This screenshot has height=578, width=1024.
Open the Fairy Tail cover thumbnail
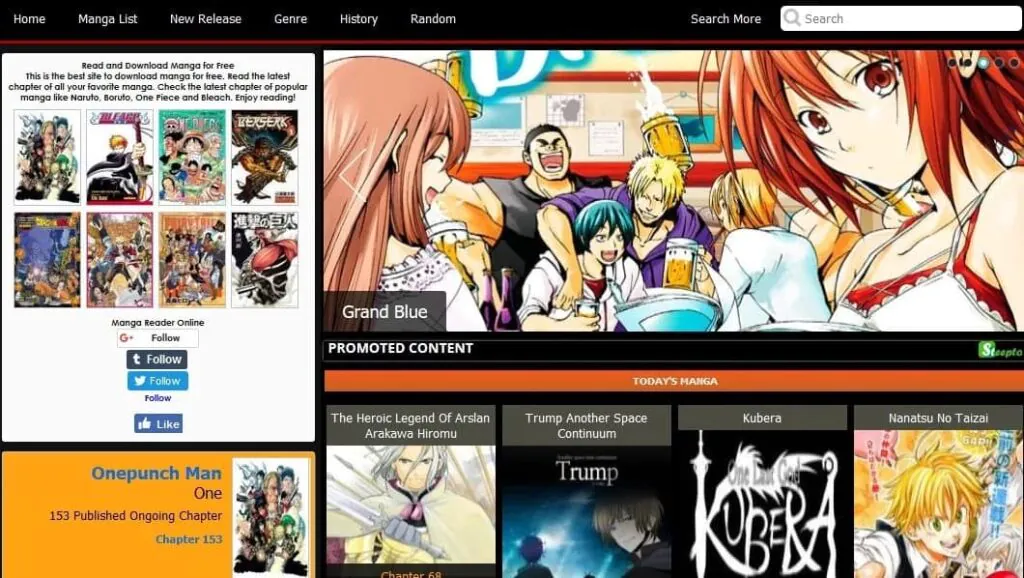[192, 259]
